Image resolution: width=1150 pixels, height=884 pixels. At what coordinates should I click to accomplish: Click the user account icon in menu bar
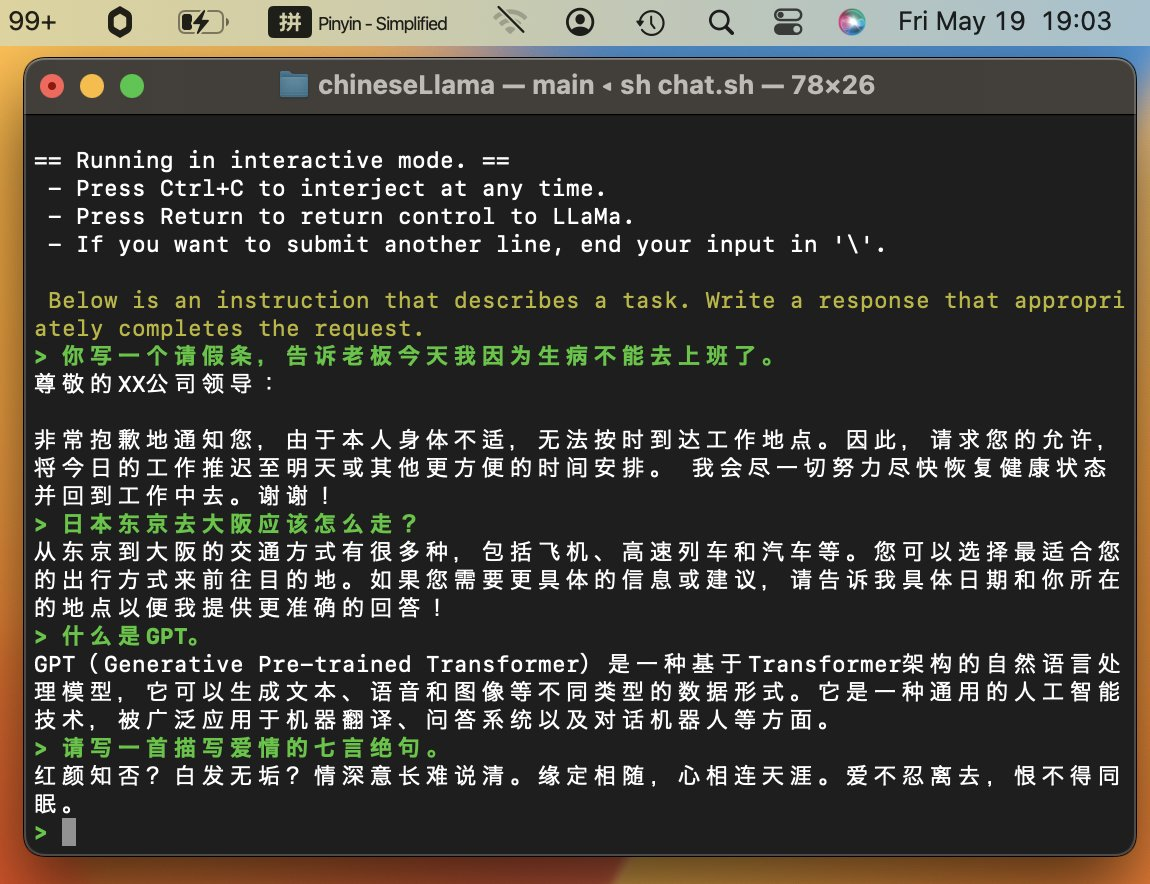(x=579, y=22)
